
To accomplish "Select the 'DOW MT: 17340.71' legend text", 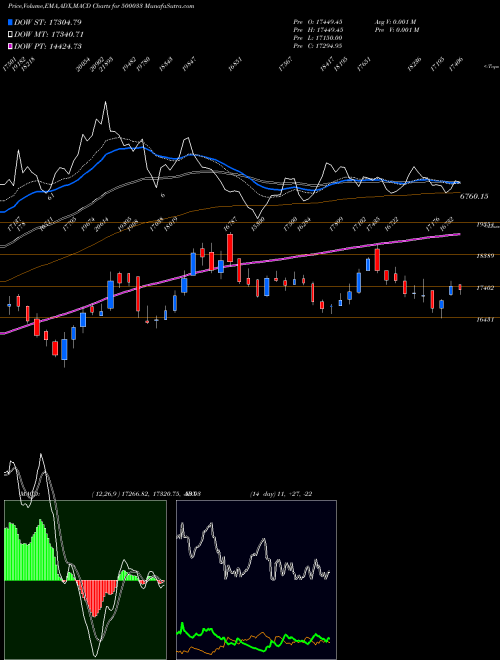I will (48, 35).
